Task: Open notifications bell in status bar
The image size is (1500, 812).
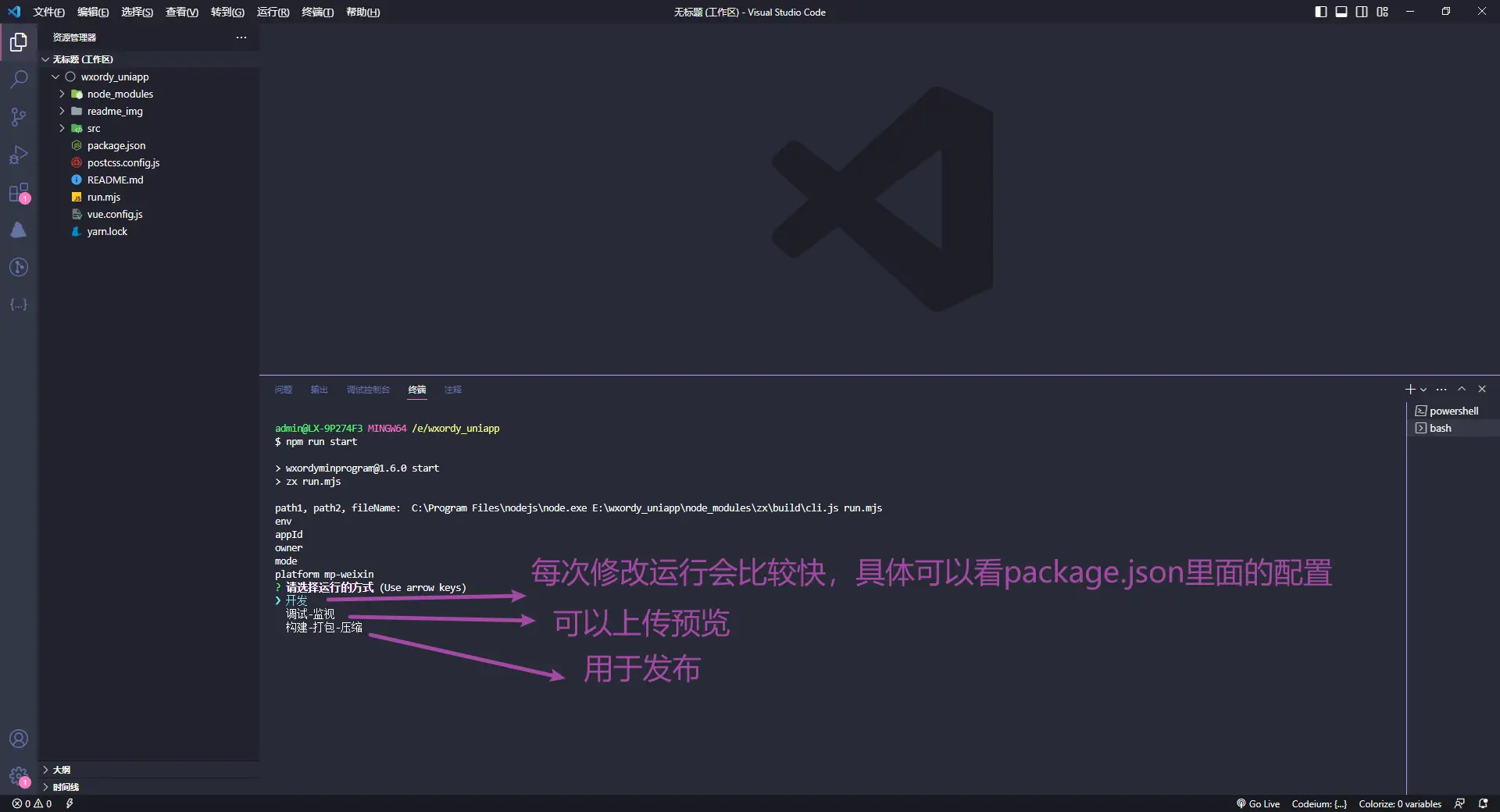Action: (x=1483, y=803)
